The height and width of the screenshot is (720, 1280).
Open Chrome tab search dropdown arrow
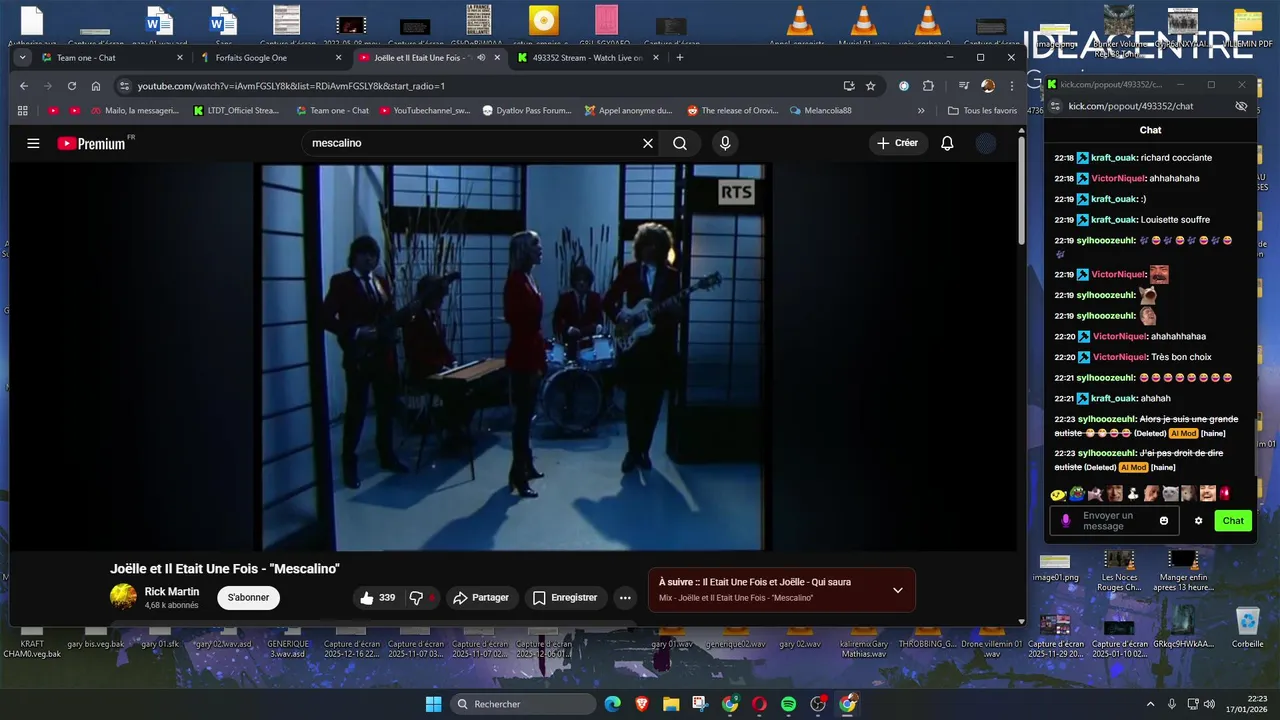tap(23, 58)
